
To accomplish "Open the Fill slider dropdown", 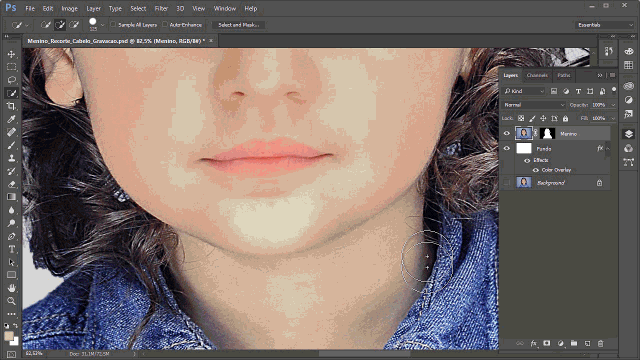I will click(613, 118).
